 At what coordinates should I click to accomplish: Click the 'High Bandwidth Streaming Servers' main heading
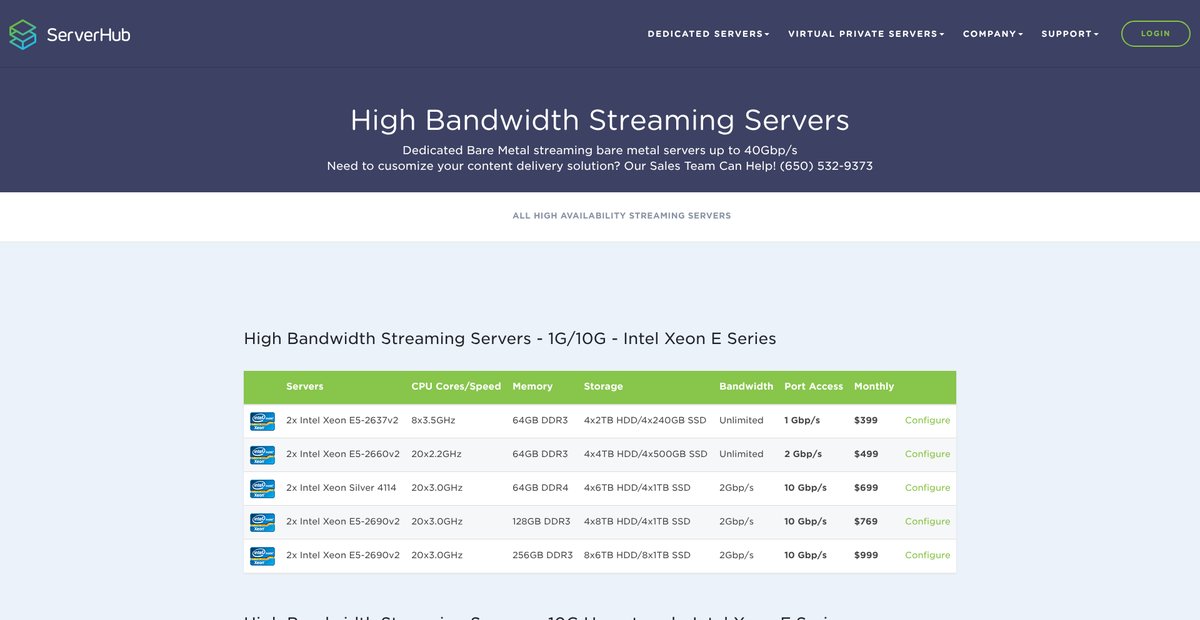pyautogui.click(x=600, y=120)
